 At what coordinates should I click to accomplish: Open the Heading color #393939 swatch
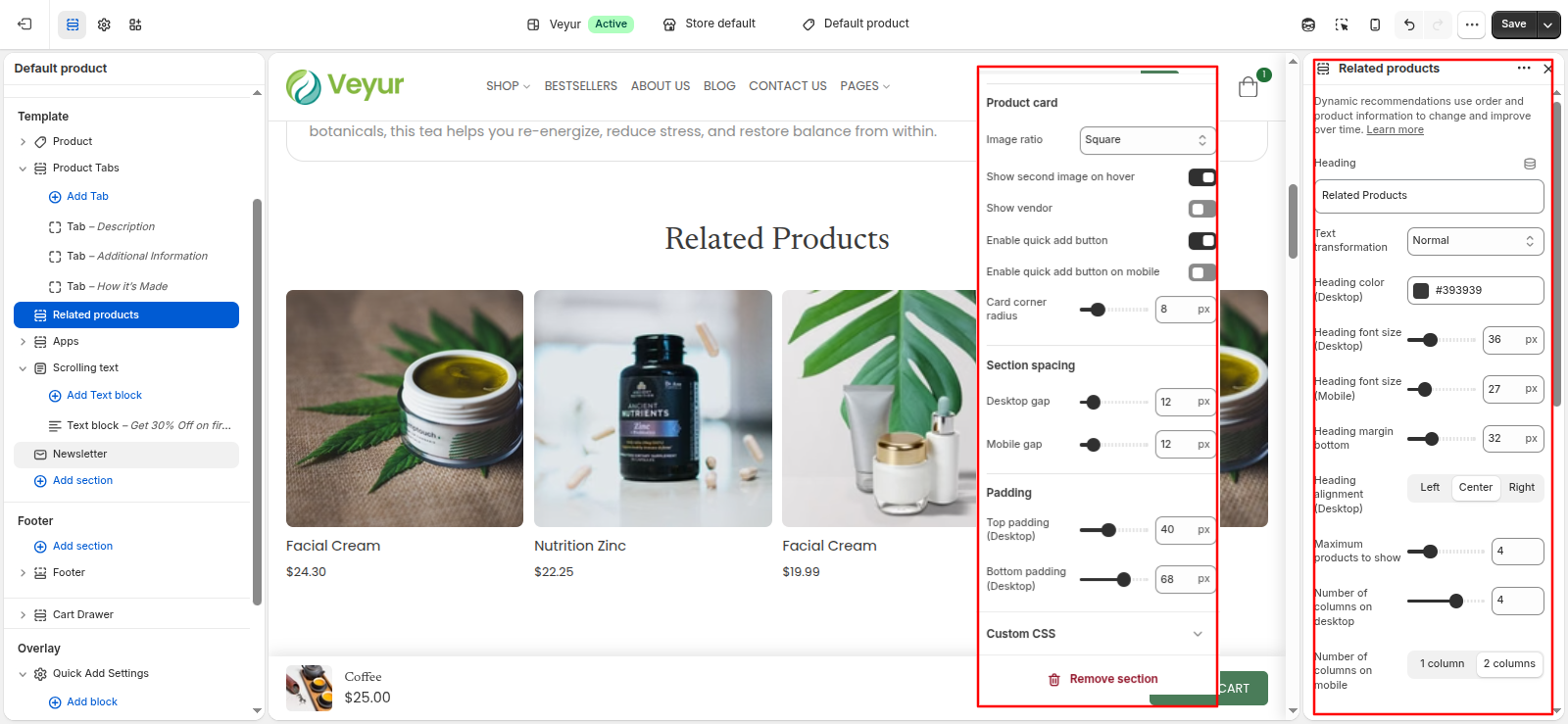click(1421, 291)
